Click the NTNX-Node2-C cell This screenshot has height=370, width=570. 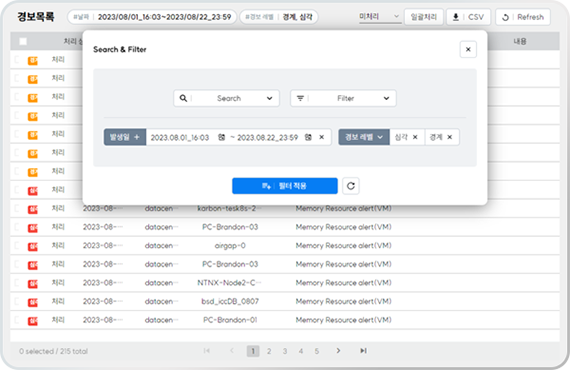coord(229,283)
